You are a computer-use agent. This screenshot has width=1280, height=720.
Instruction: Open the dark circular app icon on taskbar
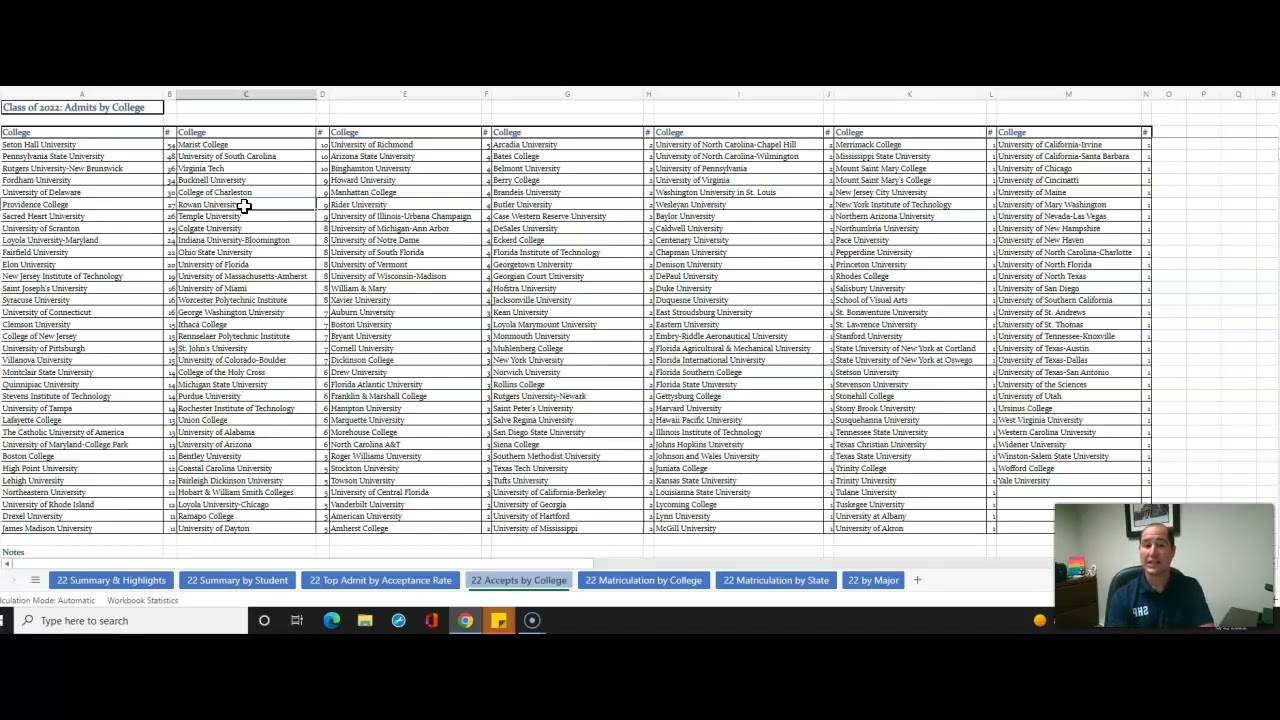click(532, 621)
